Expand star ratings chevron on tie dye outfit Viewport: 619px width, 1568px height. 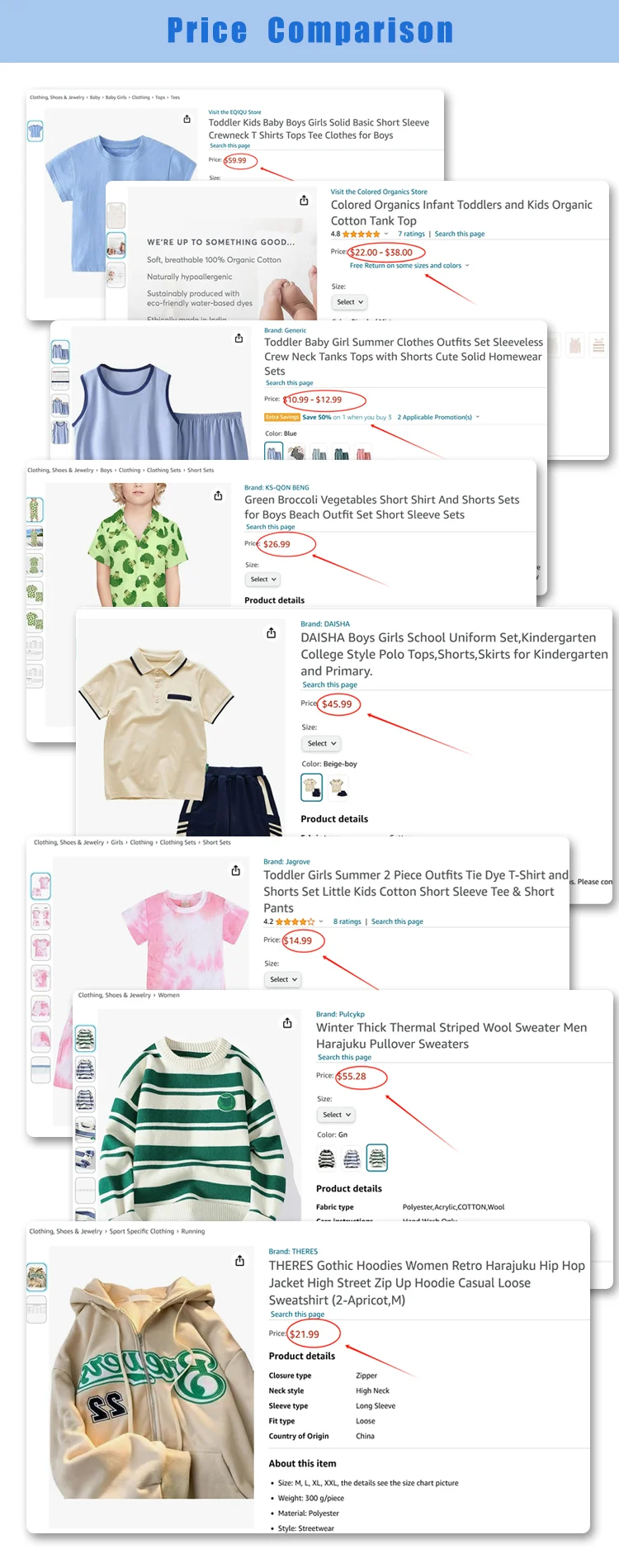point(321,921)
